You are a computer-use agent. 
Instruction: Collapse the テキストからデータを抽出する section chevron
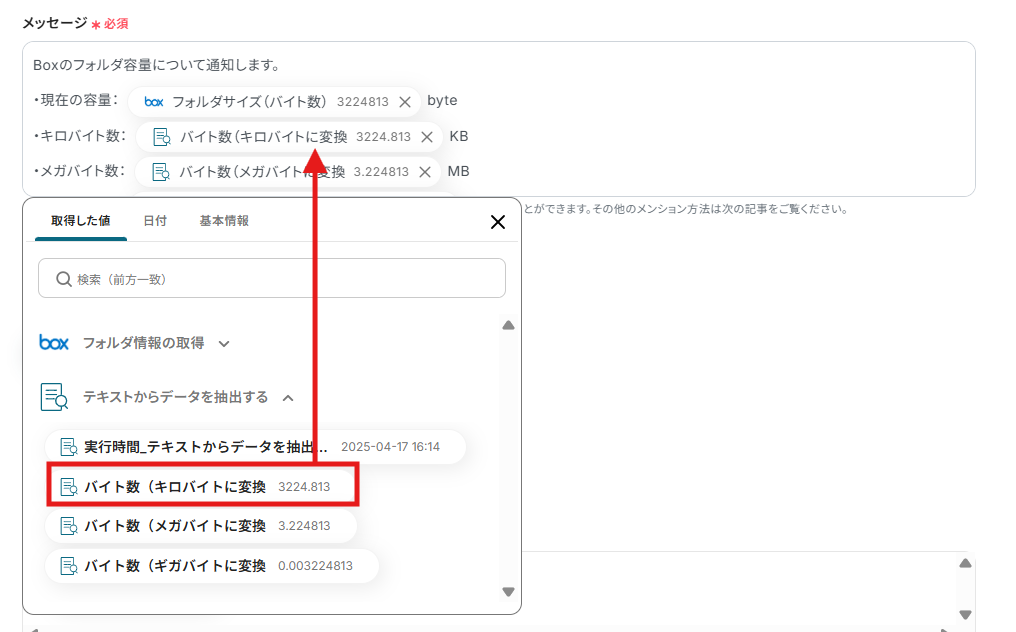click(x=288, y=398)
